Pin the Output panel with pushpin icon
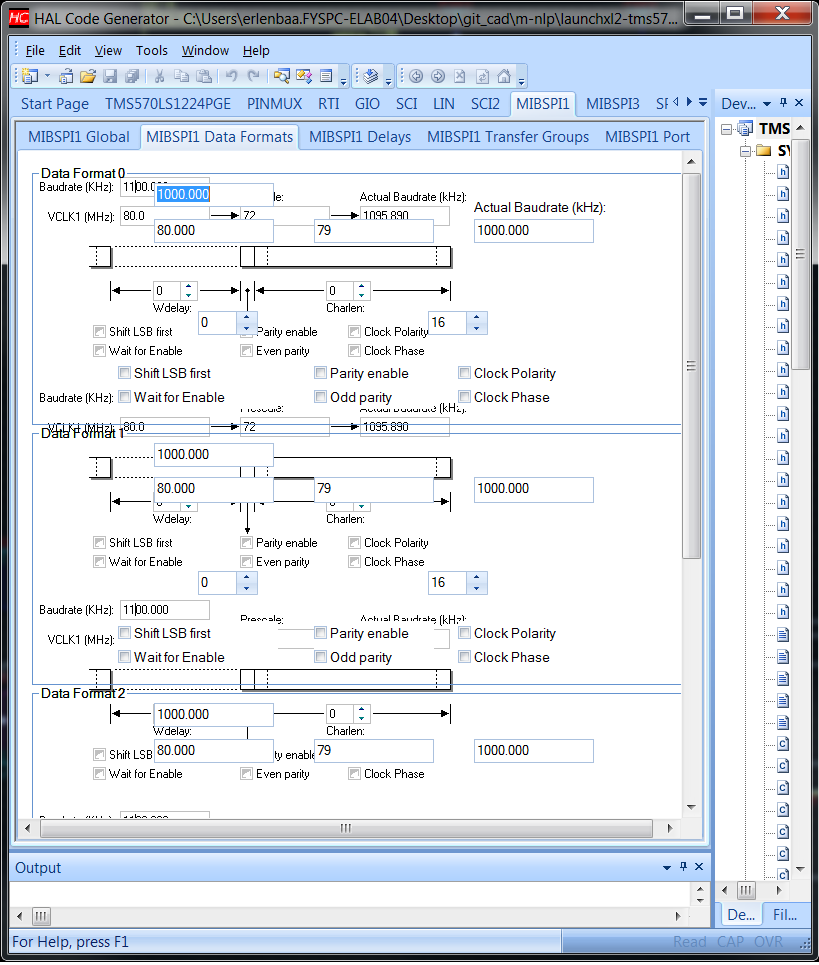 pos(683,867)
